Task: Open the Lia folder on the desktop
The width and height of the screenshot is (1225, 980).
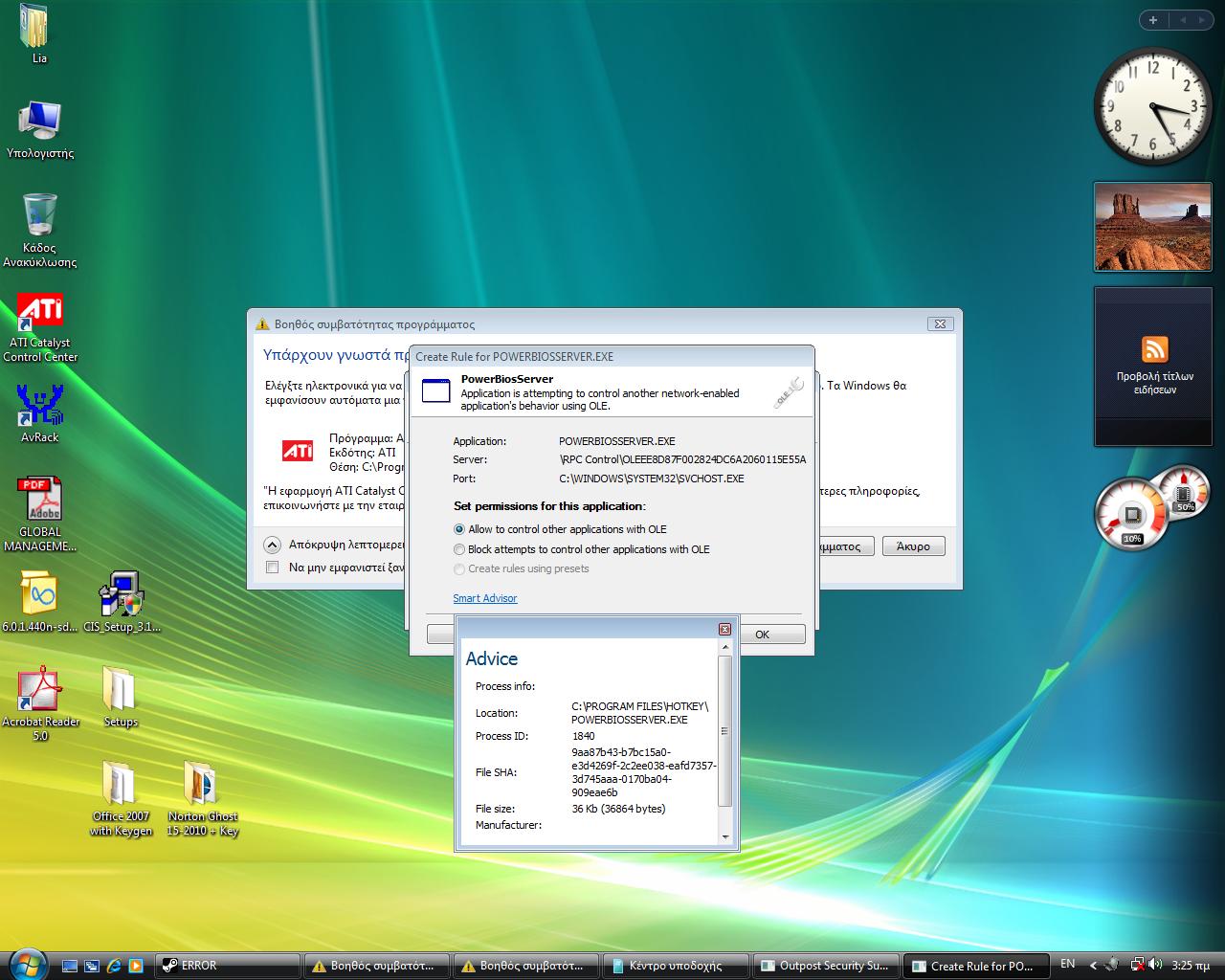Action: (38, 34)
